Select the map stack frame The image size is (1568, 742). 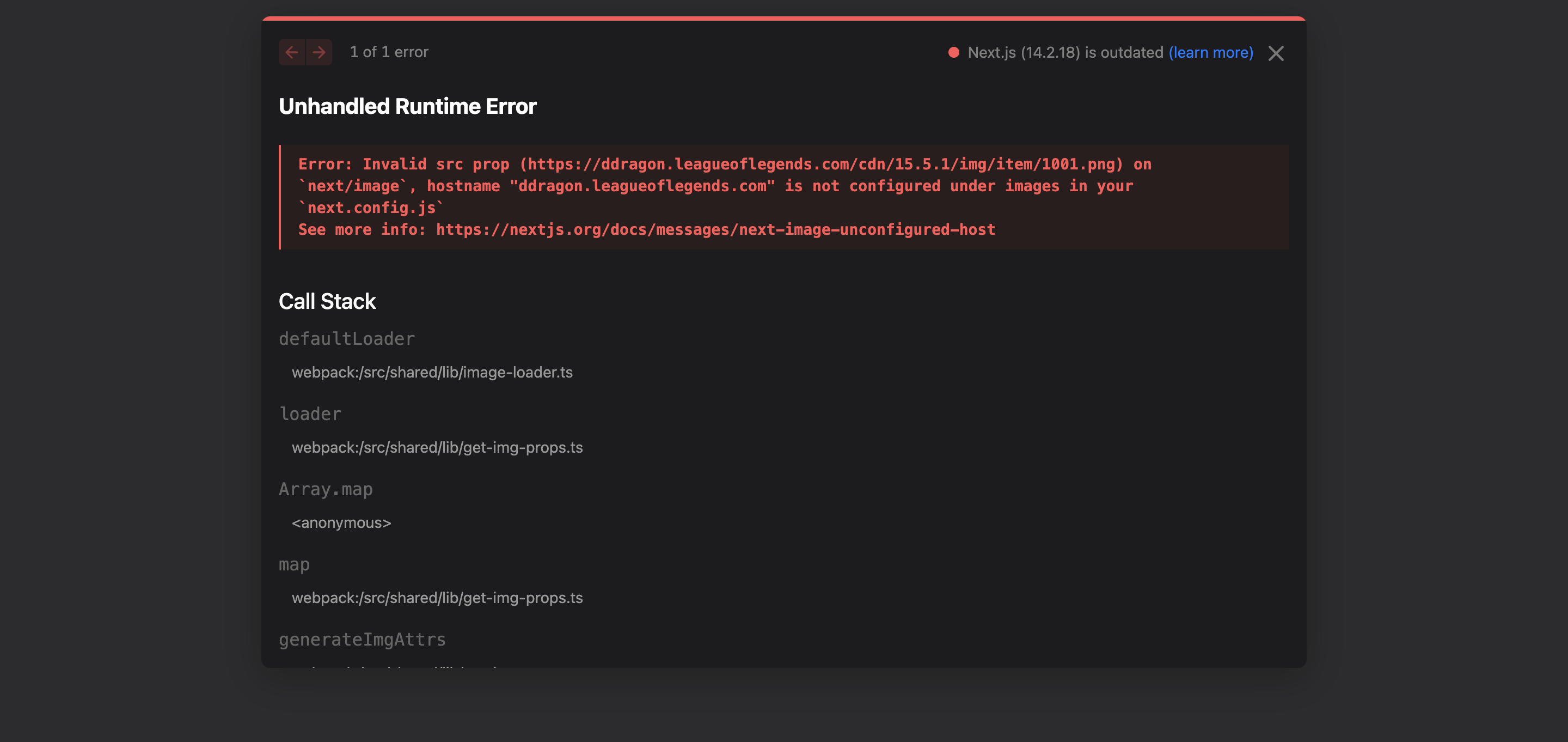[294, 565]
